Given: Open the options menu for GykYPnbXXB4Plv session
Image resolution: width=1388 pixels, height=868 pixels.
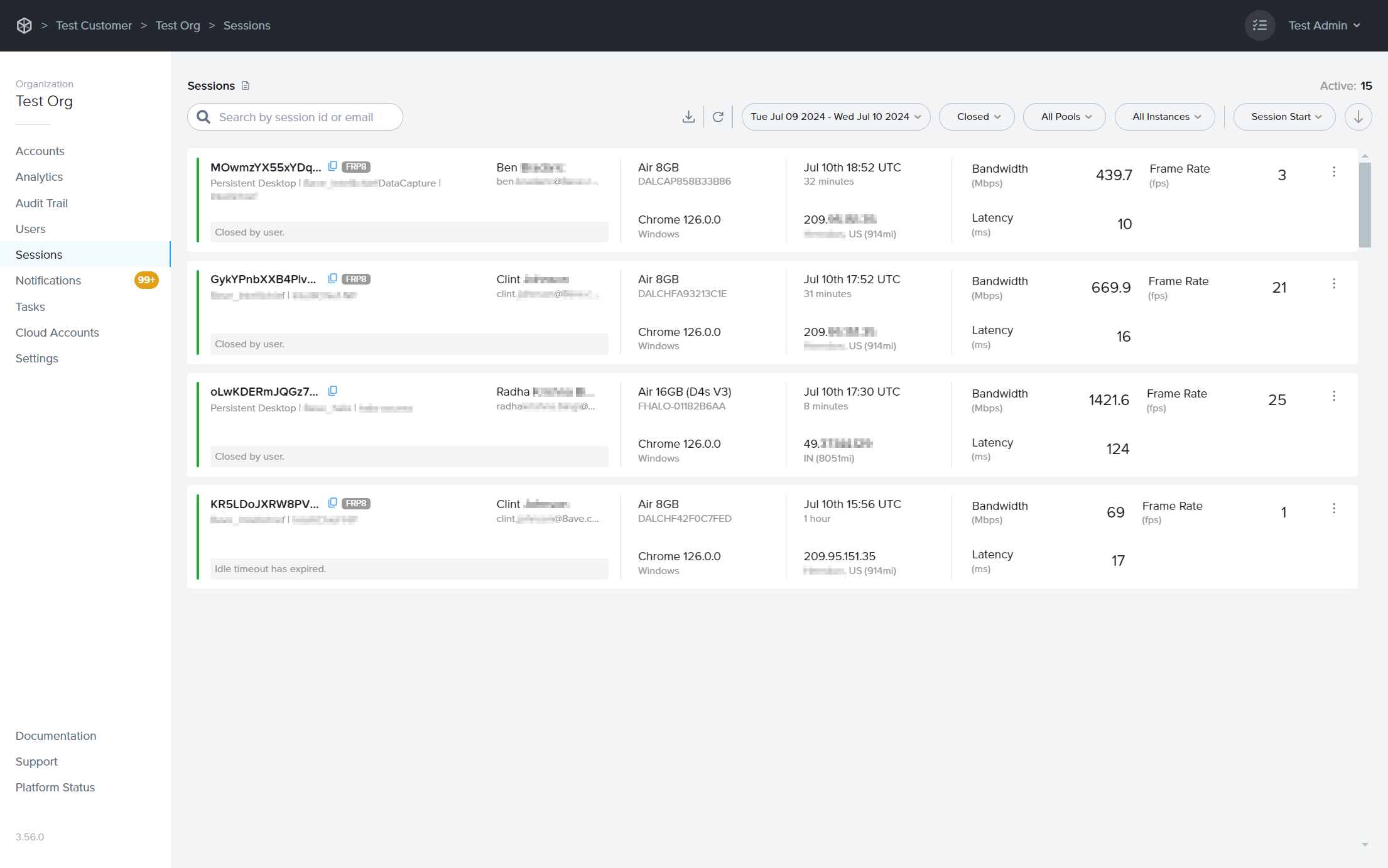Looking at the screenshot, I should click(1334, 283).
